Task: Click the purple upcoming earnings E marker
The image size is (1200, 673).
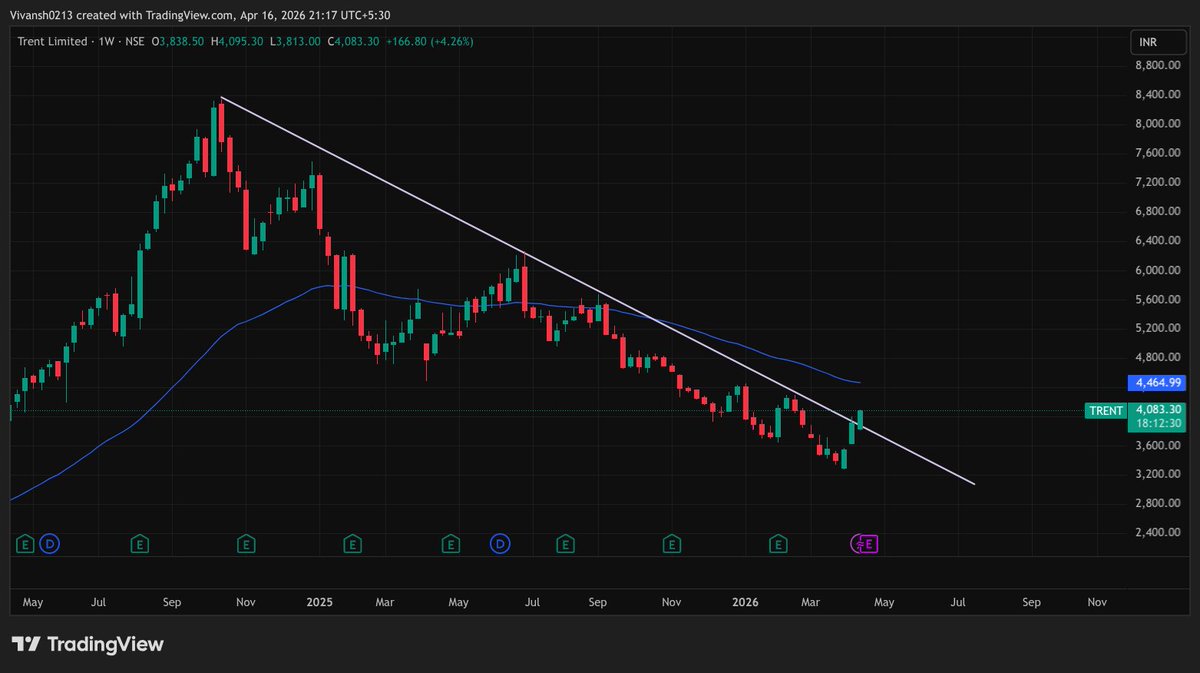Action: point(870,544)
